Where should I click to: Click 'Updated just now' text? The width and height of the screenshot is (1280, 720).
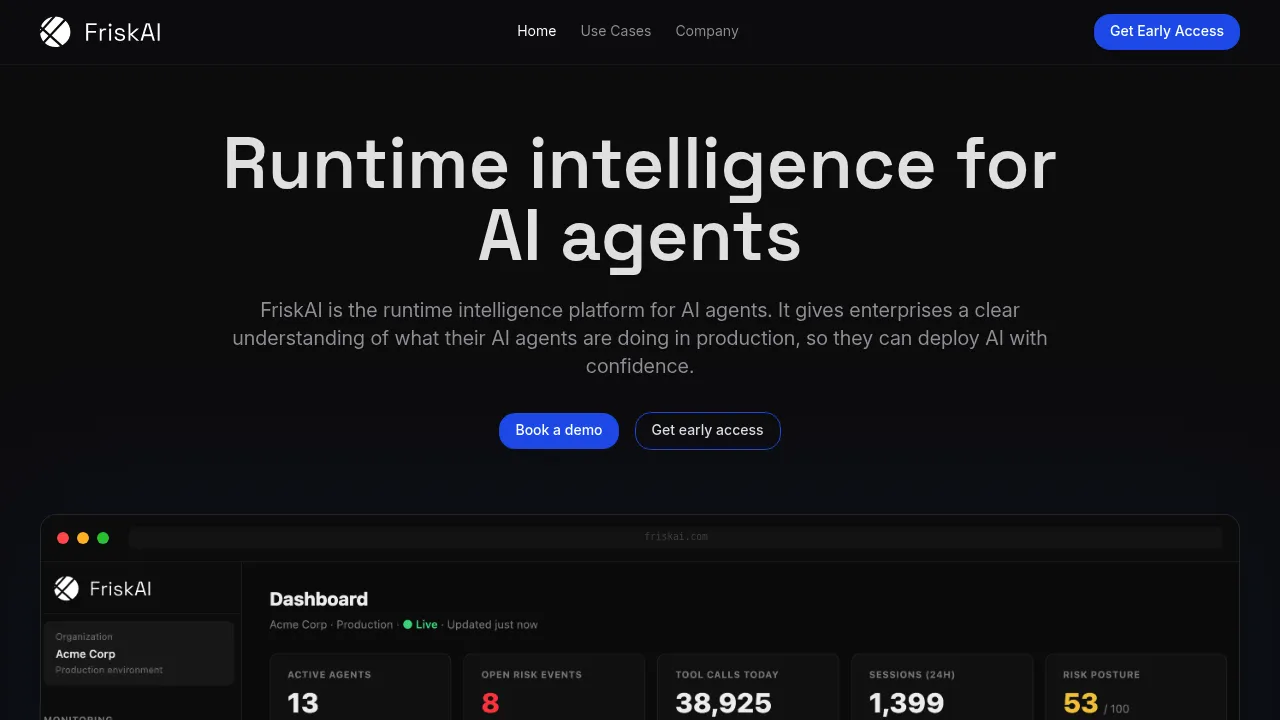[492, 624]
